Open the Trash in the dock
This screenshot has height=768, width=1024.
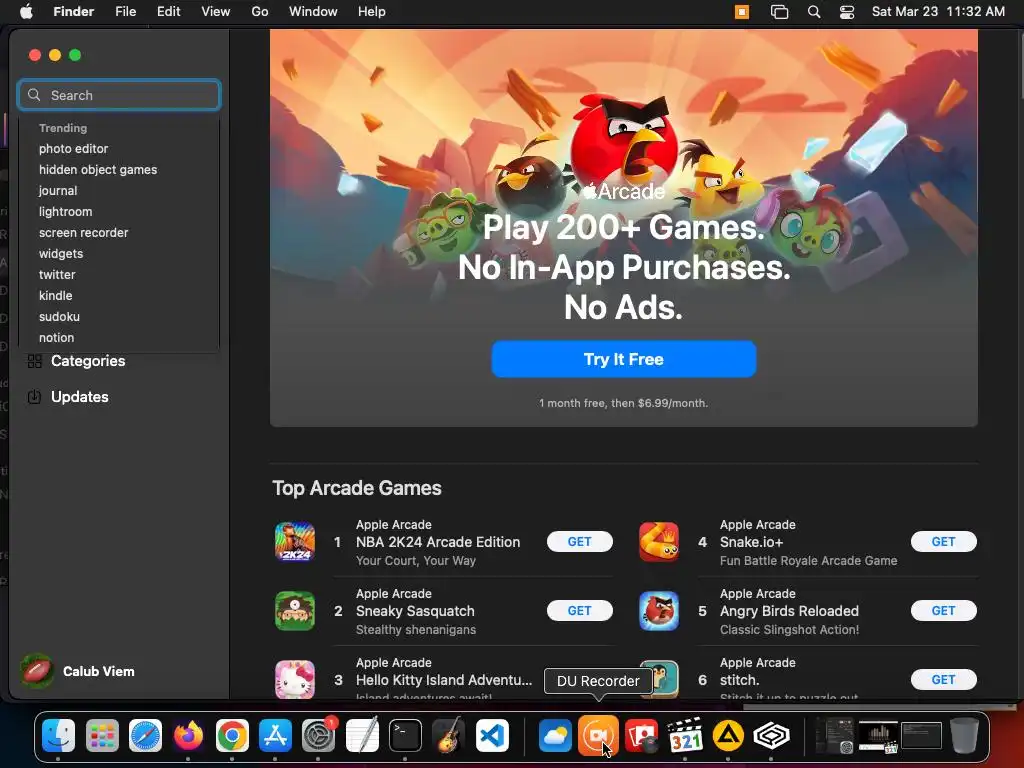tap(965, 736)
